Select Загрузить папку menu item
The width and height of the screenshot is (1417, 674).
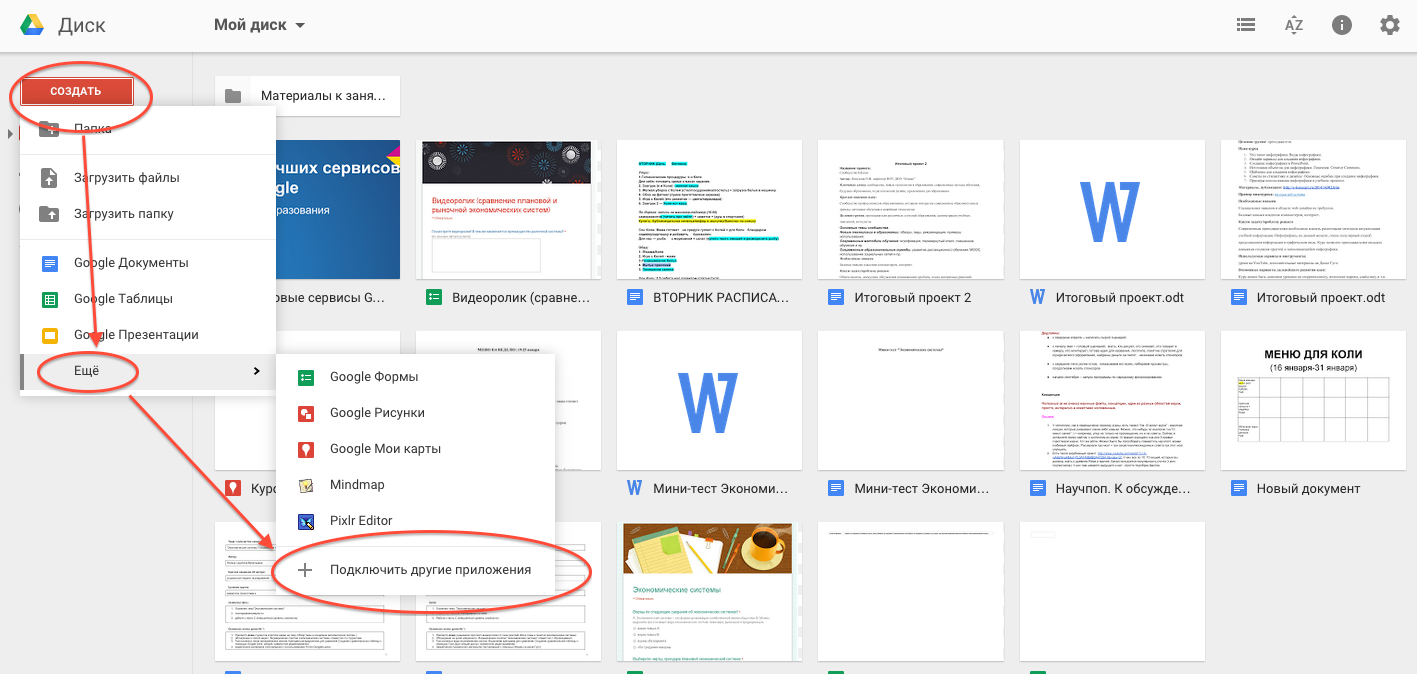(148, 214)
